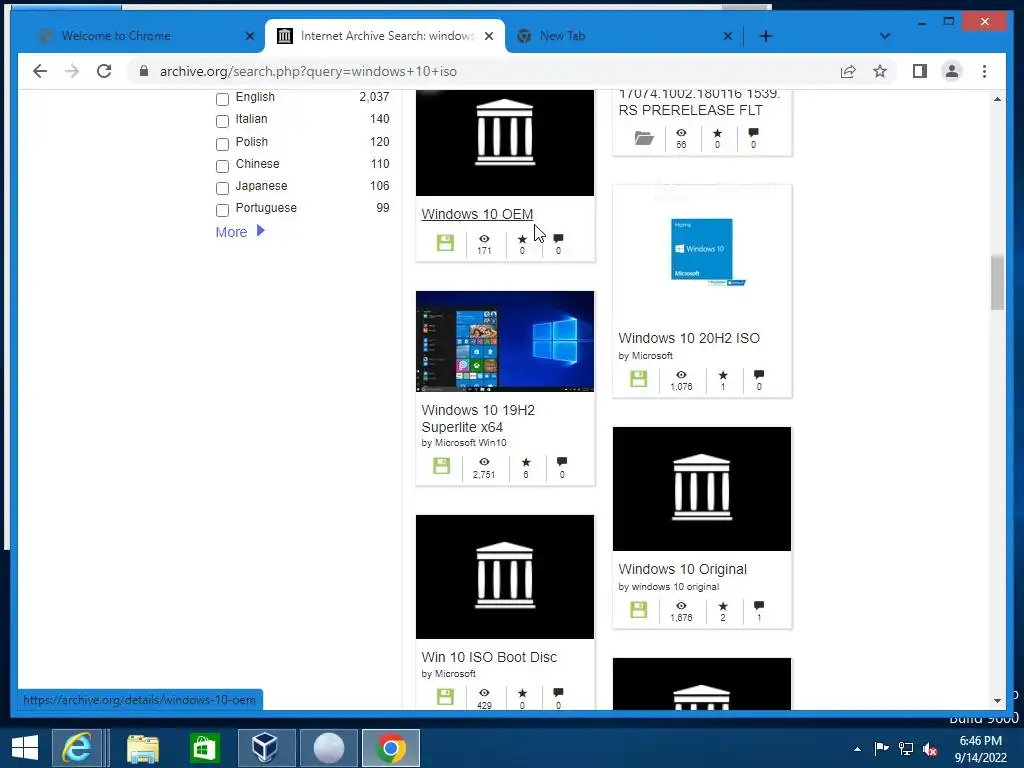Click the scrollbar up arrow
The image size is (1024, 768).
(997, 99)
